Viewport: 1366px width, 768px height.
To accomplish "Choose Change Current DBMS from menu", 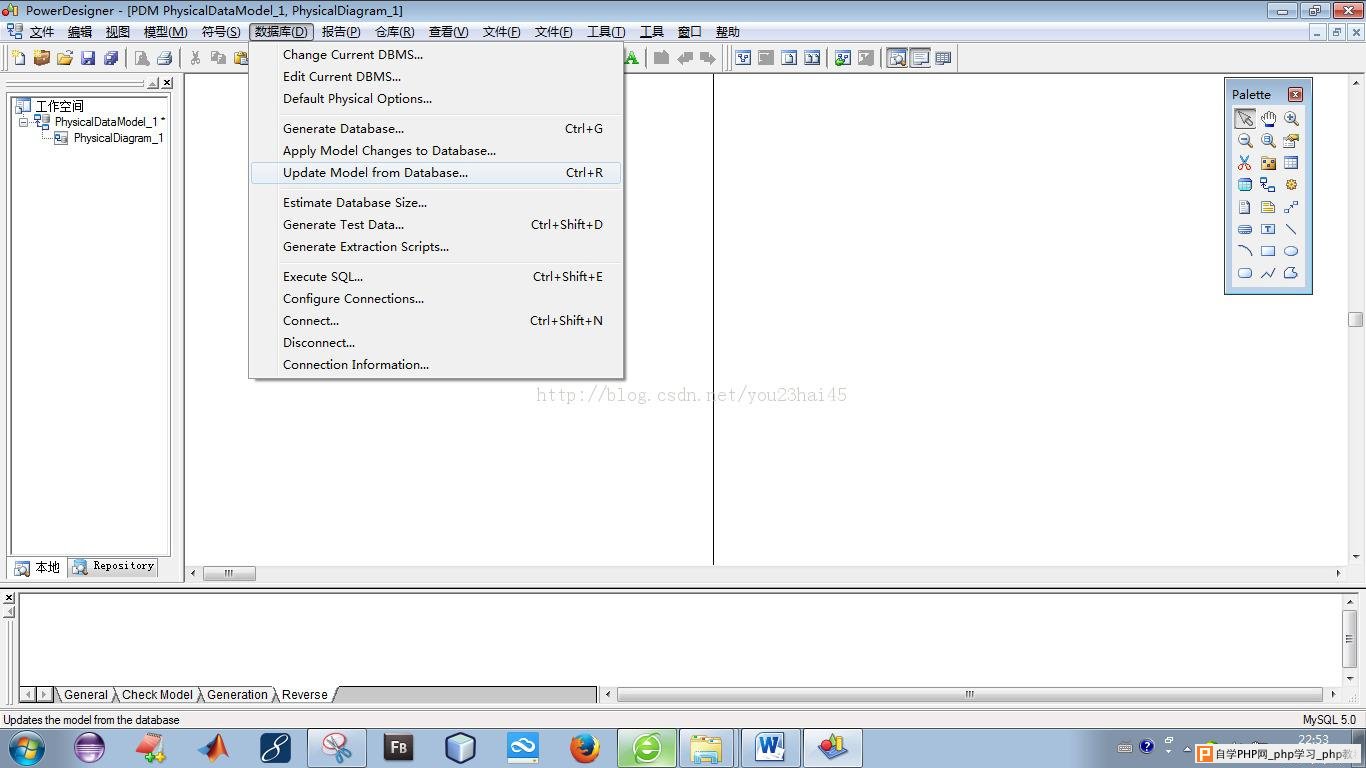I will 435,55.
